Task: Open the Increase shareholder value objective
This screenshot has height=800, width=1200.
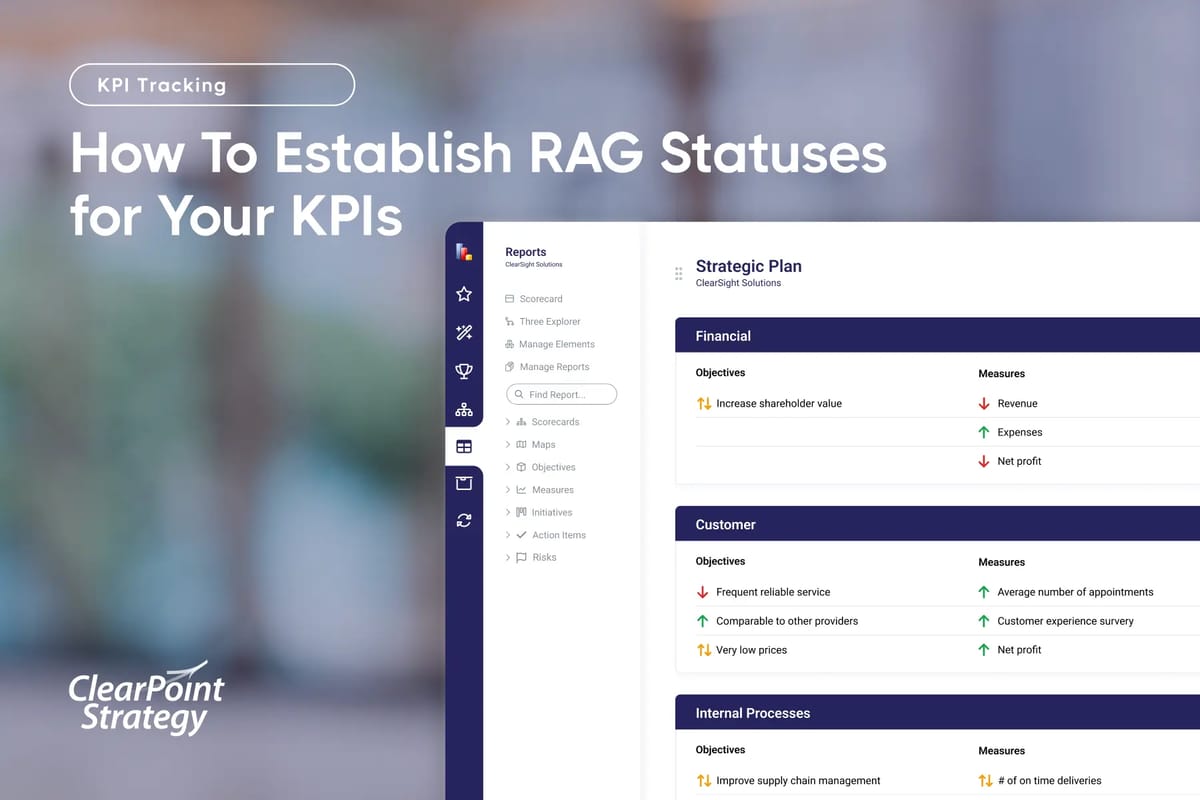Action: tap(779, 404)
